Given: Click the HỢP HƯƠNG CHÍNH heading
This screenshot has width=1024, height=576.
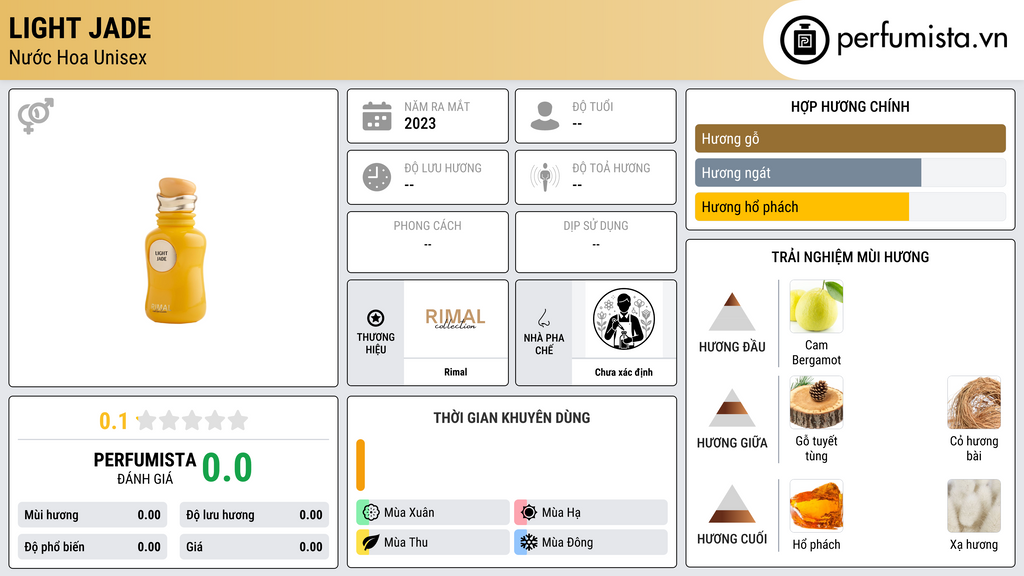Looking at the screenshot, I should pos(850,106).
